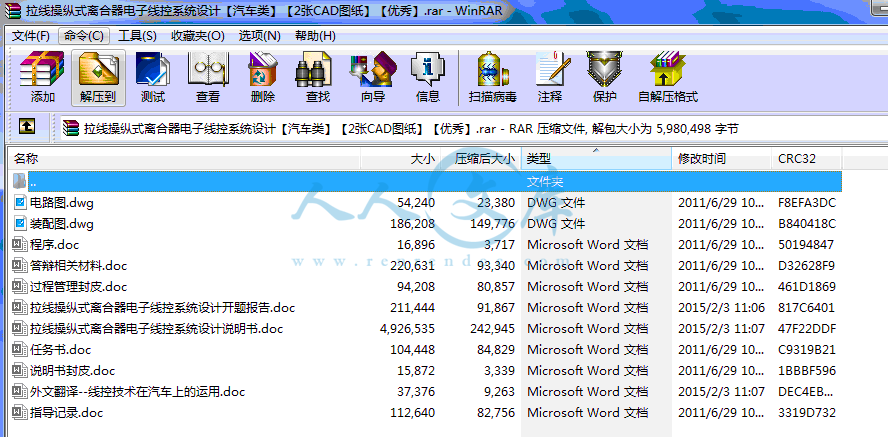Click the 程序.doc file icon
This screenshot has height=437, width=888.
click(20, 245)
